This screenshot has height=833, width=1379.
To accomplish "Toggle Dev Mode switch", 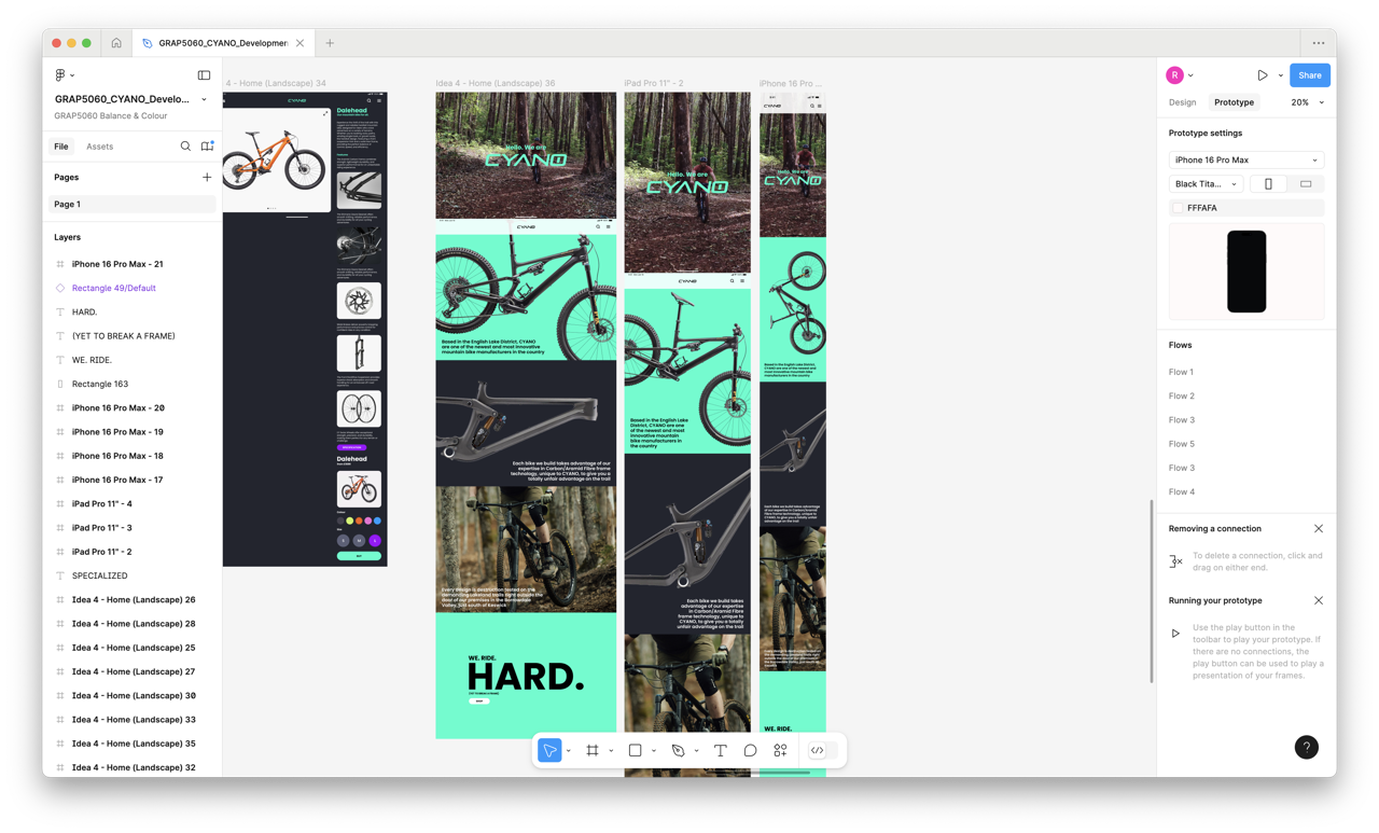I will click(x=823, y=750).
